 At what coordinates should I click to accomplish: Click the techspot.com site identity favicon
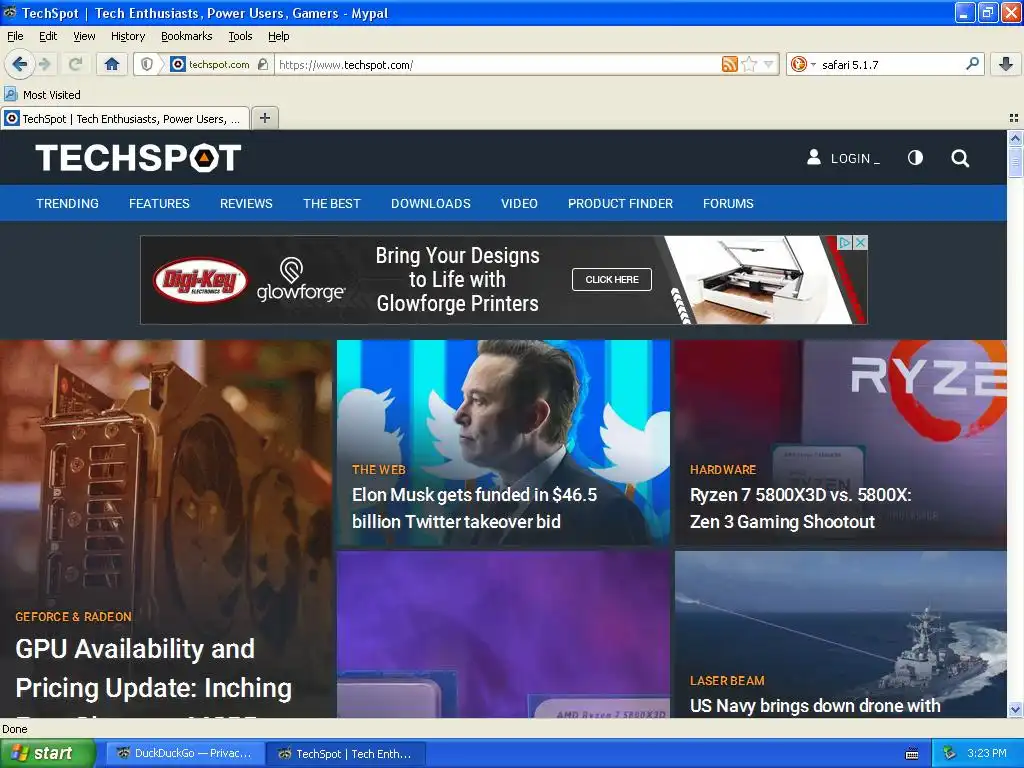[178, 64]
